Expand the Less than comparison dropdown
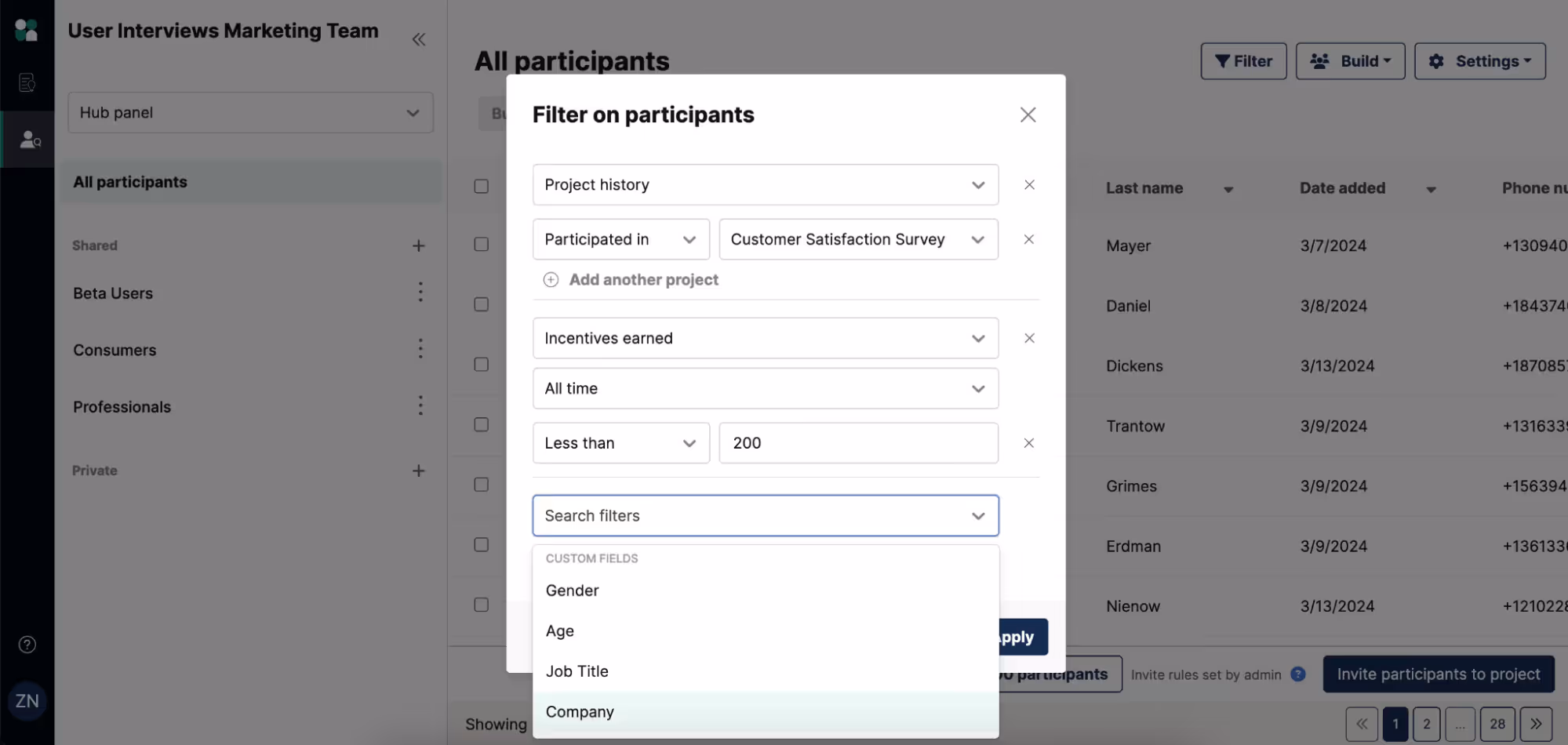 [620, 442]
